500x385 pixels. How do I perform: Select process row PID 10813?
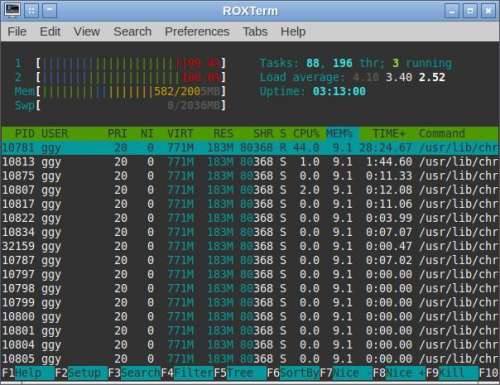[x=250, y=162]
